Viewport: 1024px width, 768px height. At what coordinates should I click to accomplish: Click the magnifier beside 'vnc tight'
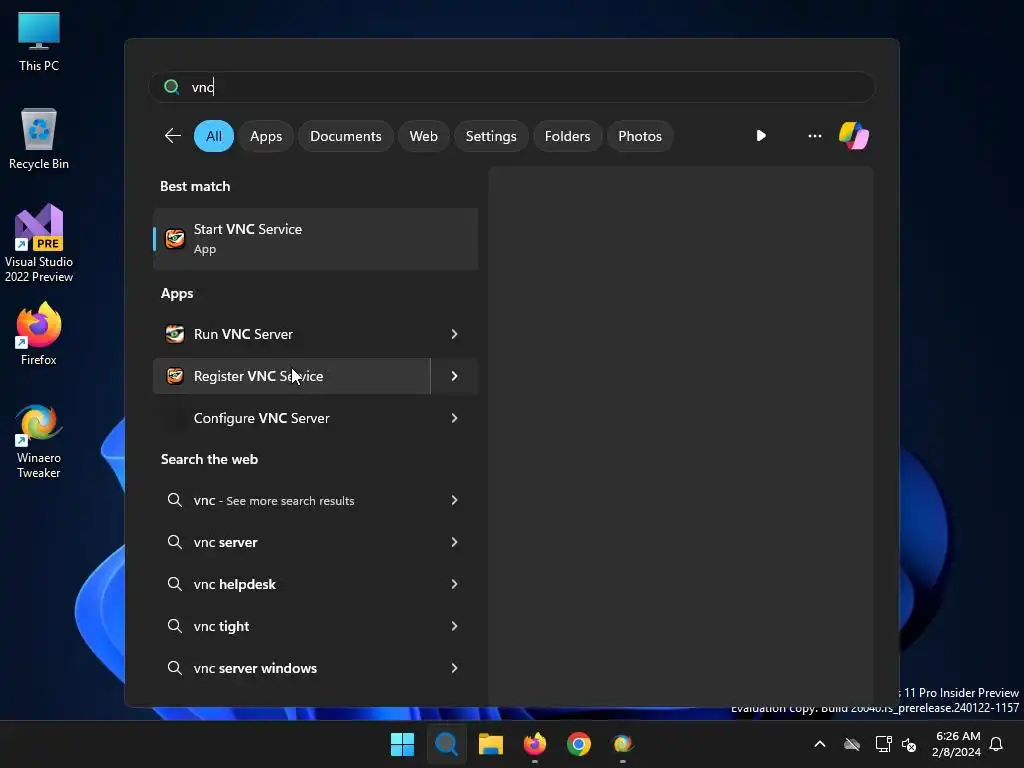(174, 626)
